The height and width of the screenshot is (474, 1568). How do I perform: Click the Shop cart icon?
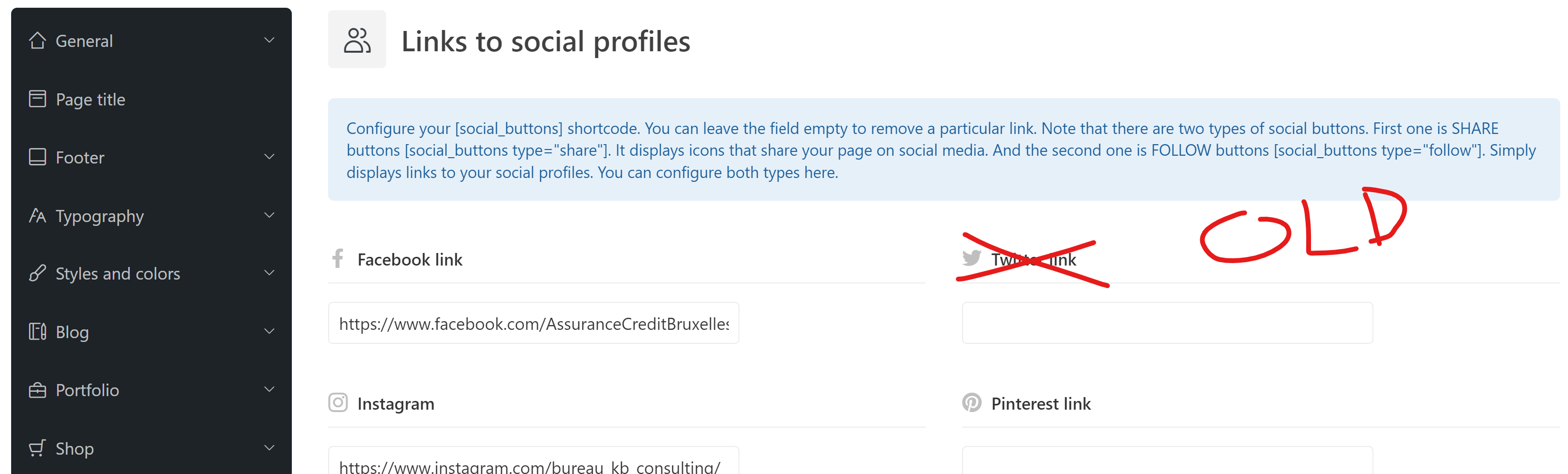pos(37,448)
